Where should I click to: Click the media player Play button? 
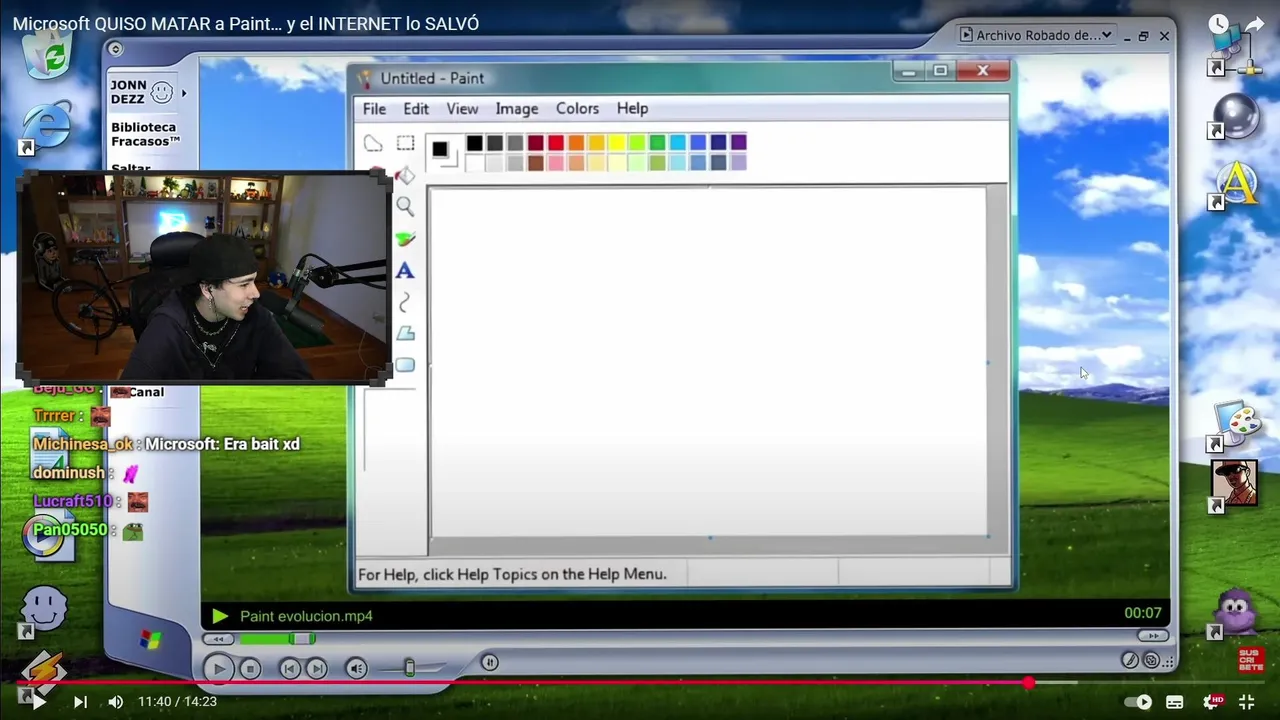tap(219, 669)
